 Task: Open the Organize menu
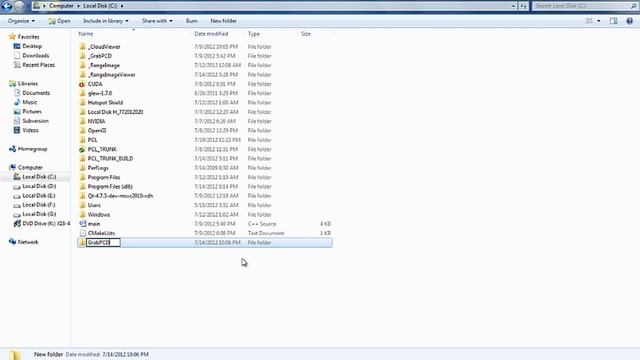coord(21,21)
